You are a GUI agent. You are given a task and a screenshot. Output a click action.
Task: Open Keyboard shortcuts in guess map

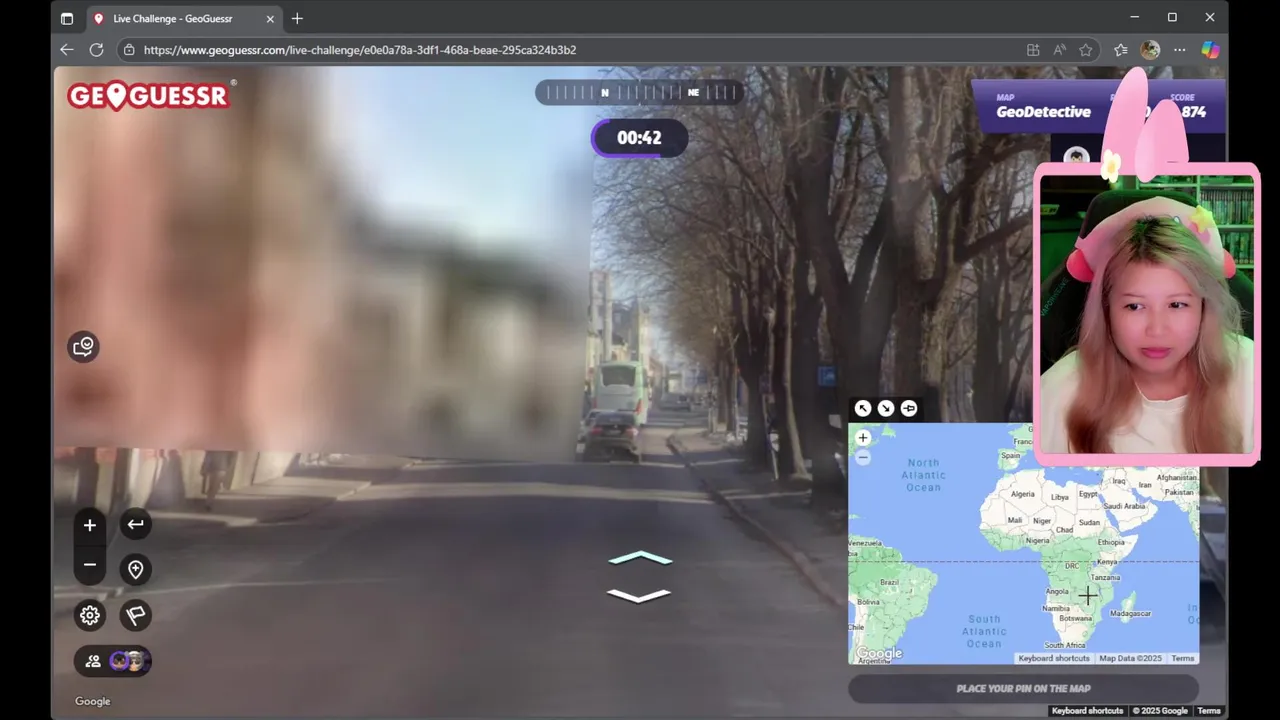coord(1054,658)
